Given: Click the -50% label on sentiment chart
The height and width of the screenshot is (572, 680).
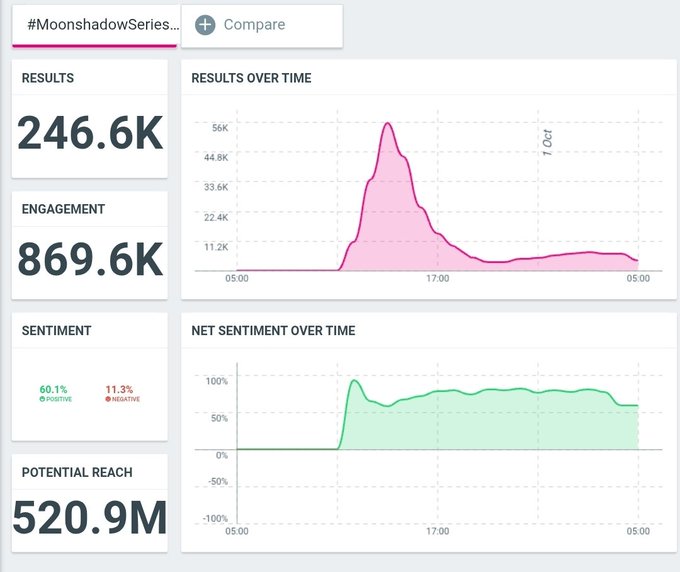Looking at the screenshot, I should tap(218, 482).
